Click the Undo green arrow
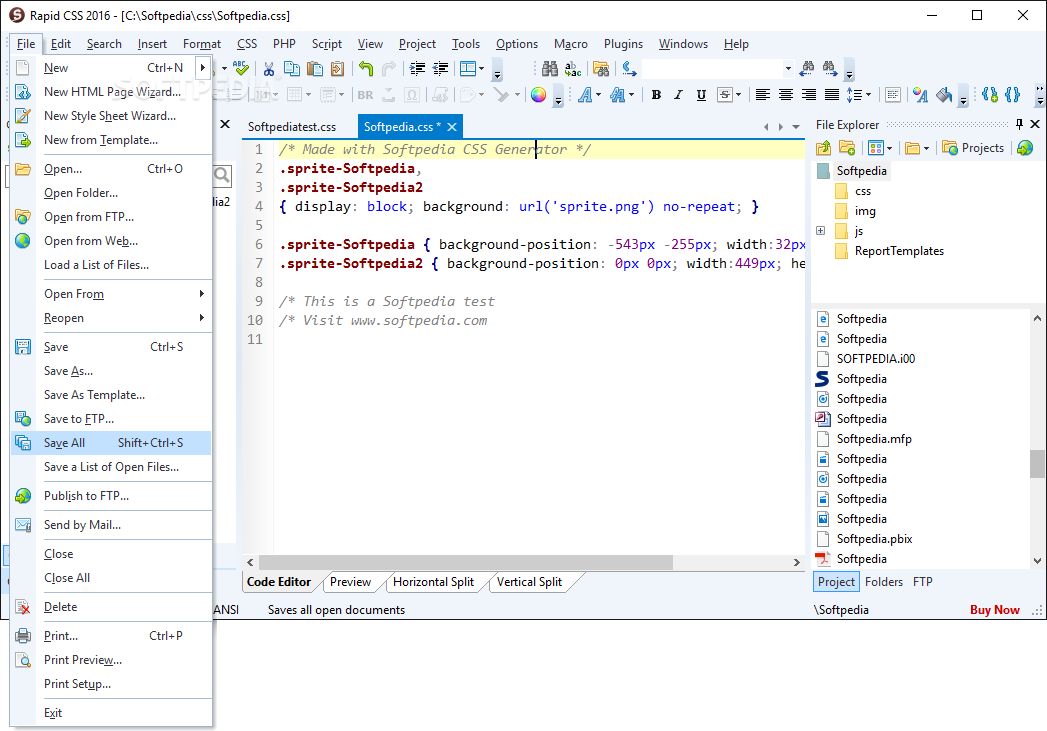 pyautogui.click(x=366, y=68)
